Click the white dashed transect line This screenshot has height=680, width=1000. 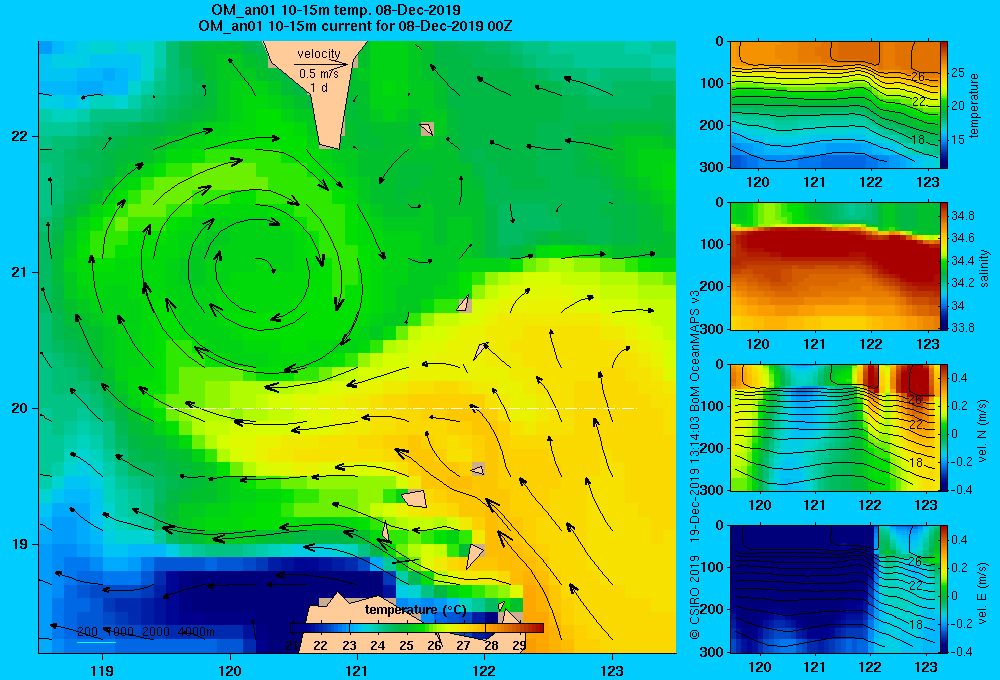click(401, 408)
